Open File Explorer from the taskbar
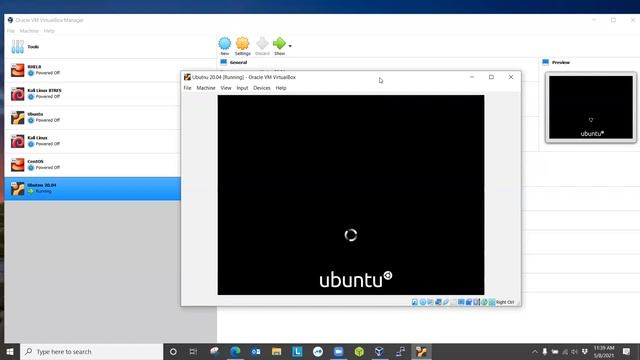 click(276, 351)
